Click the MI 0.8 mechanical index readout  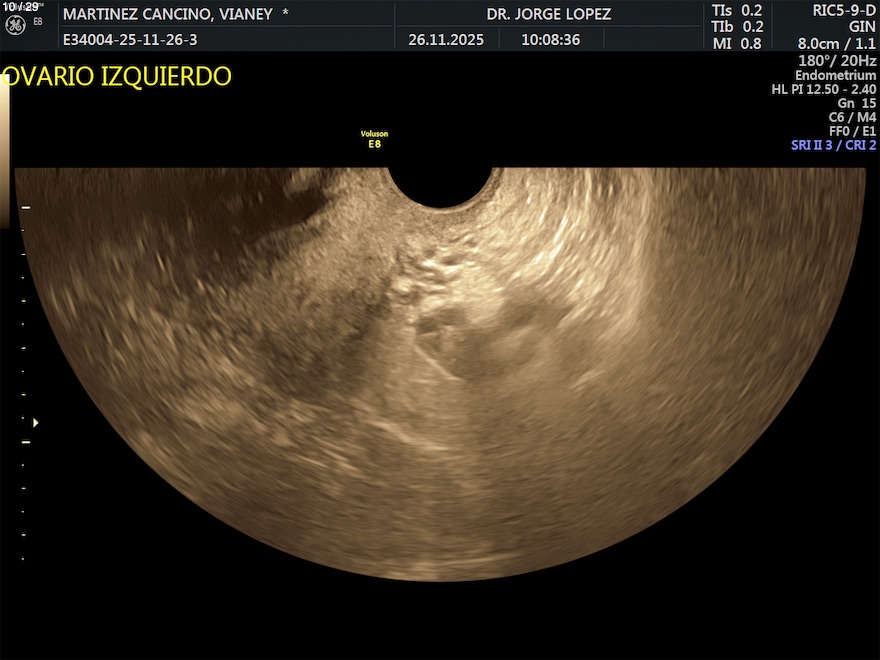pos(736,43)
